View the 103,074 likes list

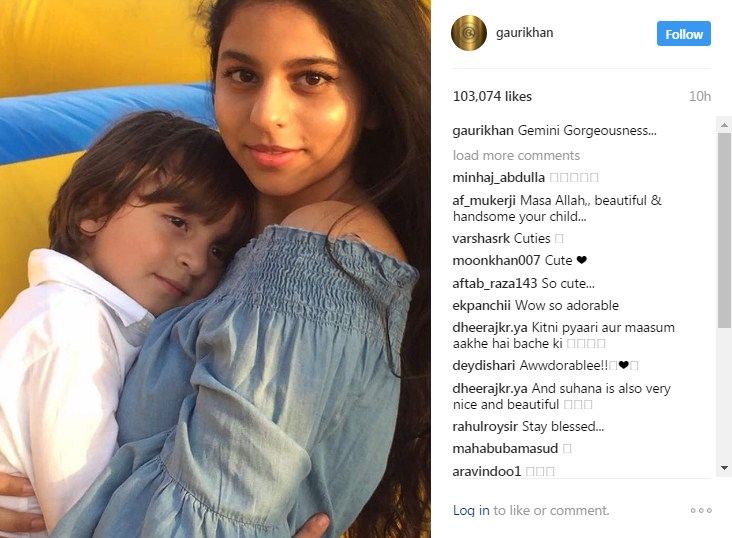(492, 96)
